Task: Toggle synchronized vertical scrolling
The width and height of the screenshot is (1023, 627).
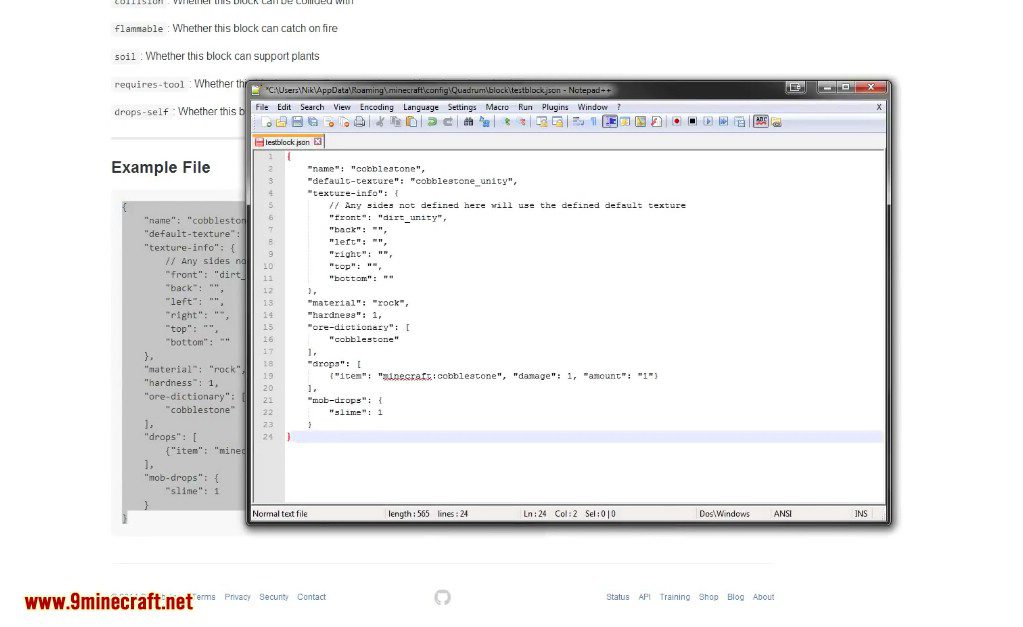Action: 542,122
